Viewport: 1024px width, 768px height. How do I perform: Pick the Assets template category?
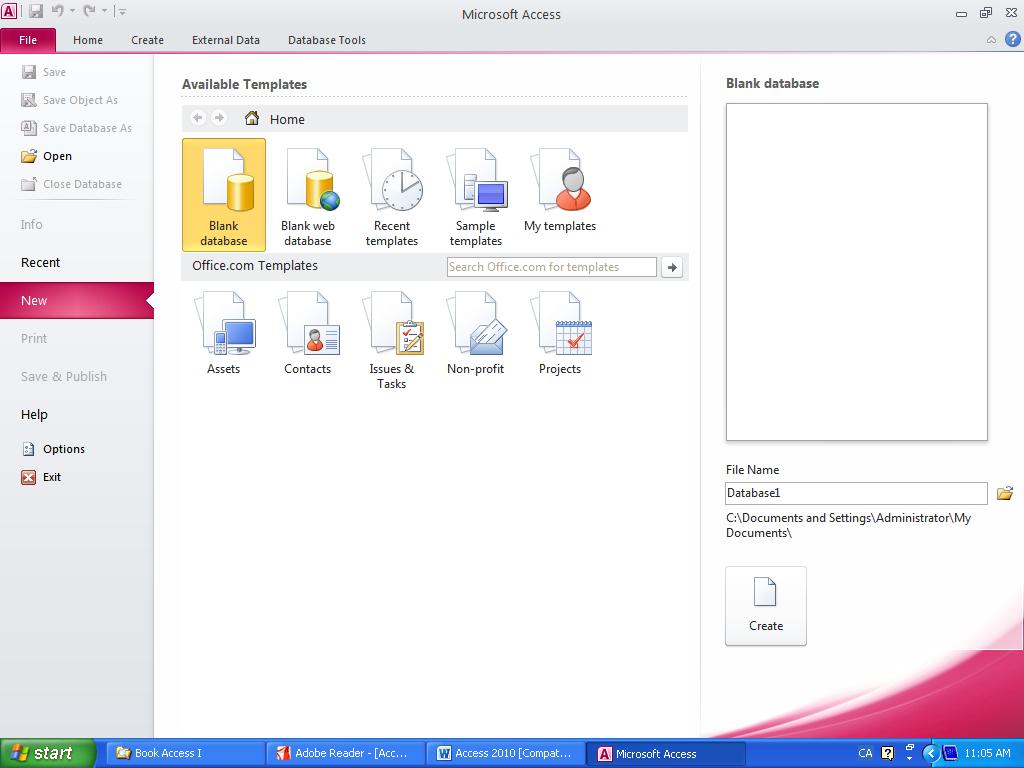[x=223, y=334]
